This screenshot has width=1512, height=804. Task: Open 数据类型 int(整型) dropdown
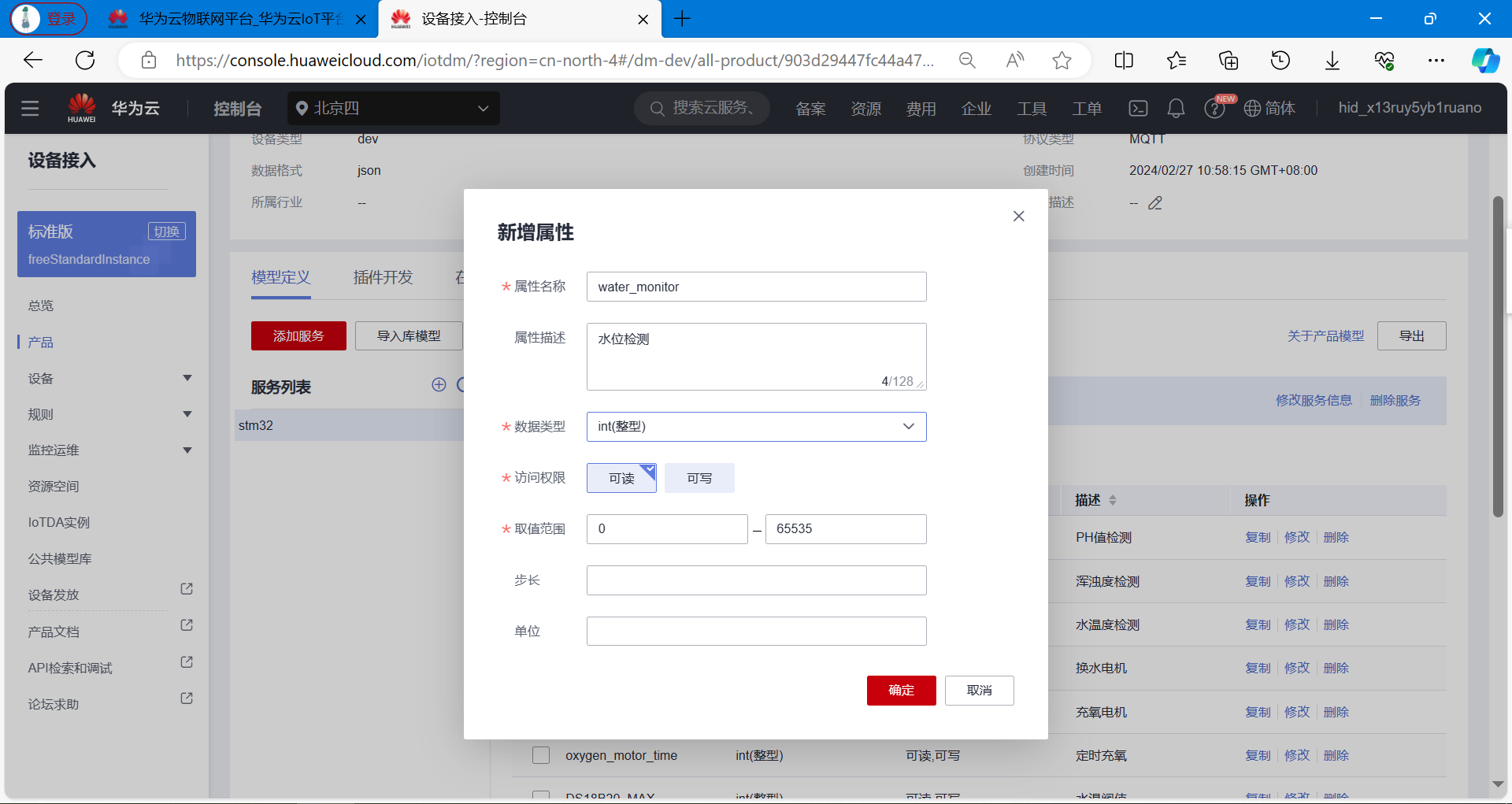click(756, 427)
